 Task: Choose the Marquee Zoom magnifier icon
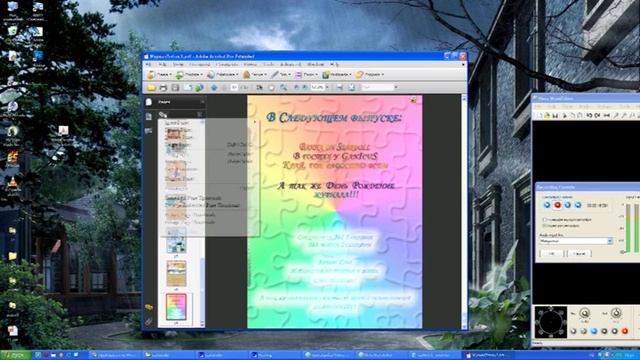283,87
